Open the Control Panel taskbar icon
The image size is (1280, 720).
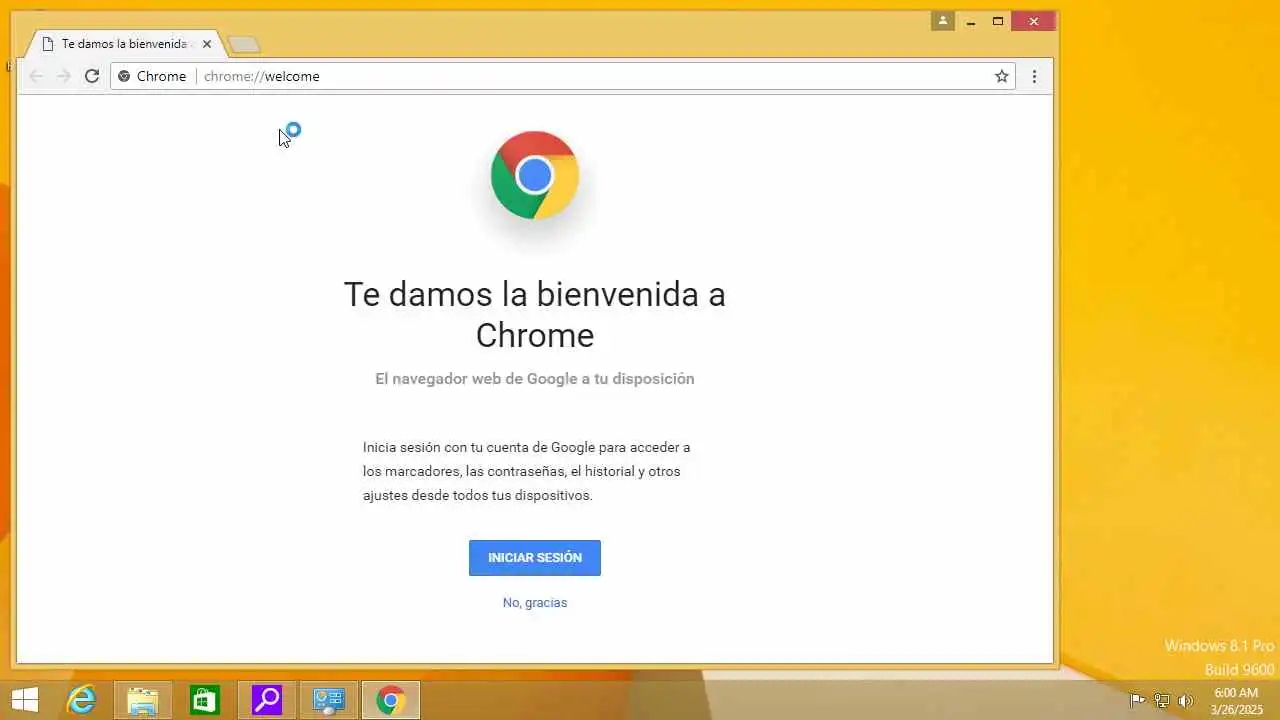pyautogui.click(x=329, y=700)
